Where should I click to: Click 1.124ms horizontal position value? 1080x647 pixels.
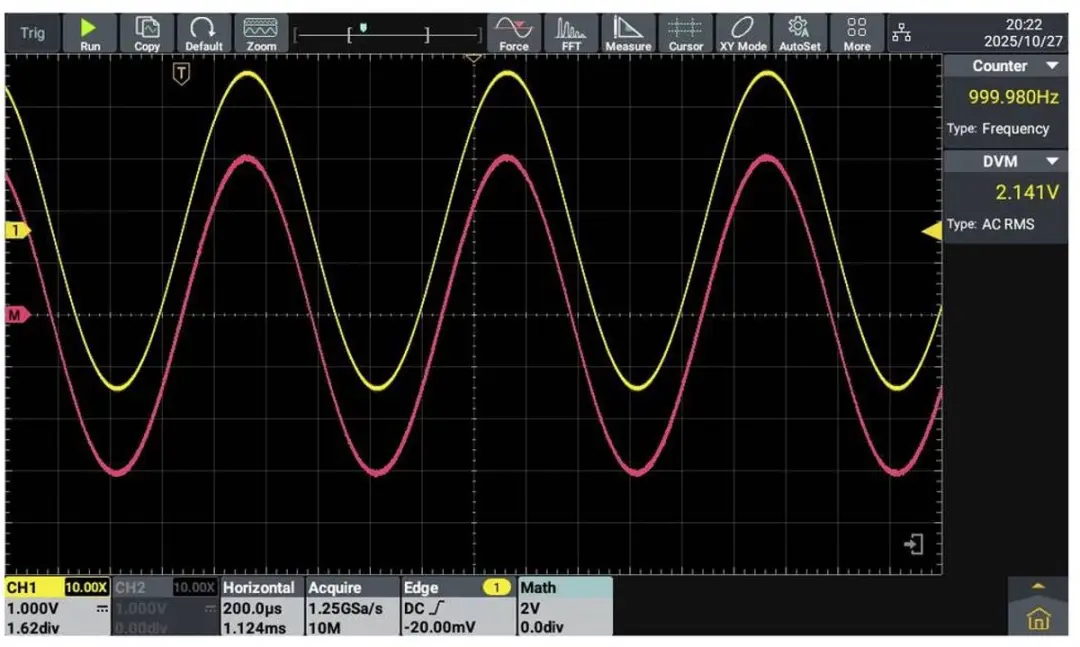254,628
